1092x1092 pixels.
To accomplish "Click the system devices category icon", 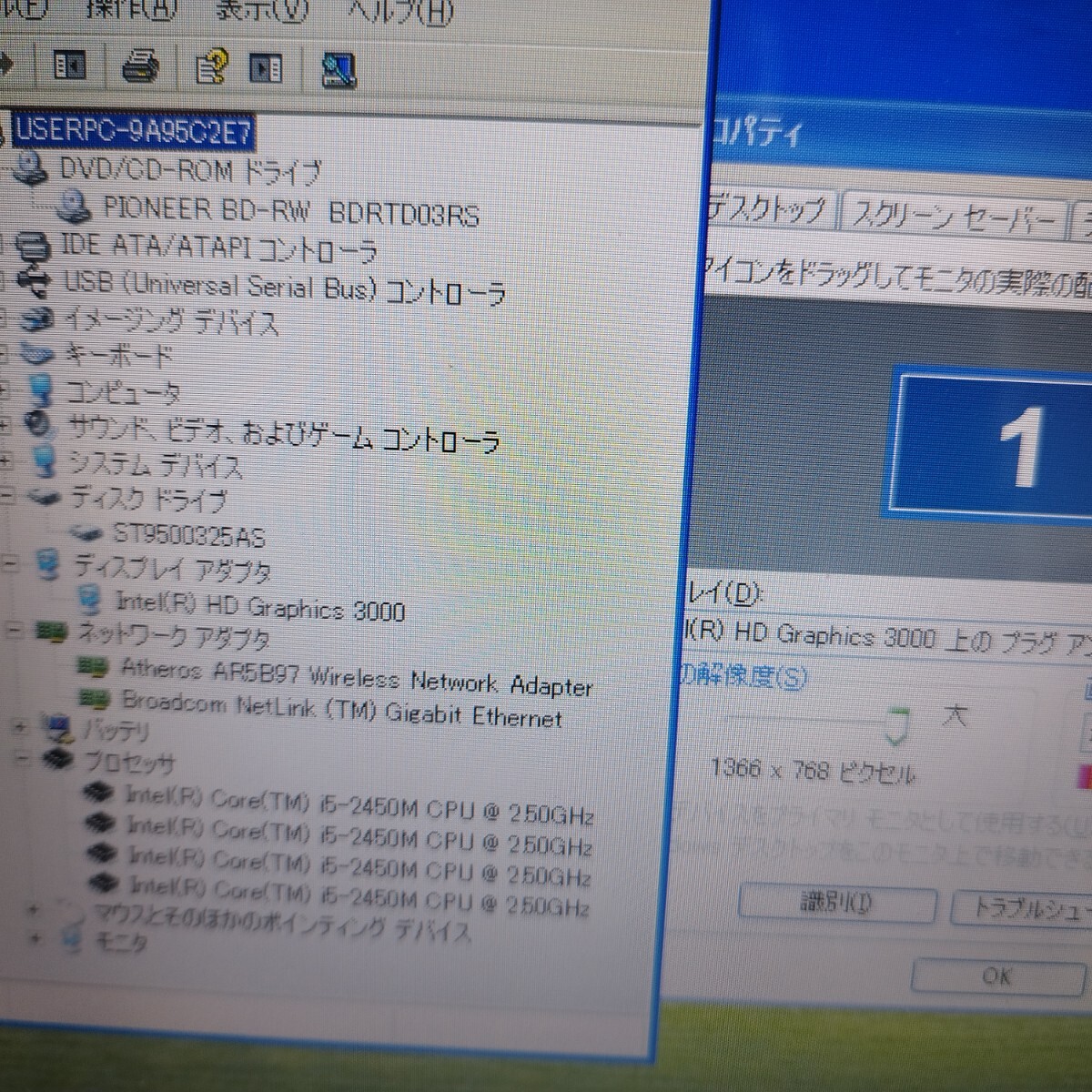I will pyautogui.click(x=43, y=461).
